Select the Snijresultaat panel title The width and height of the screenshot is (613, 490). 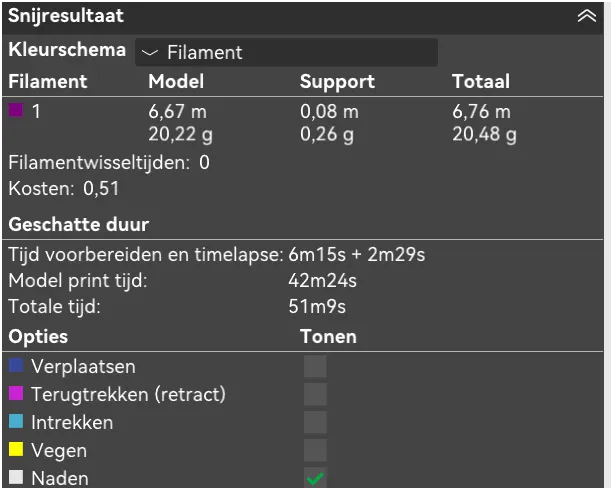point(66,16)
